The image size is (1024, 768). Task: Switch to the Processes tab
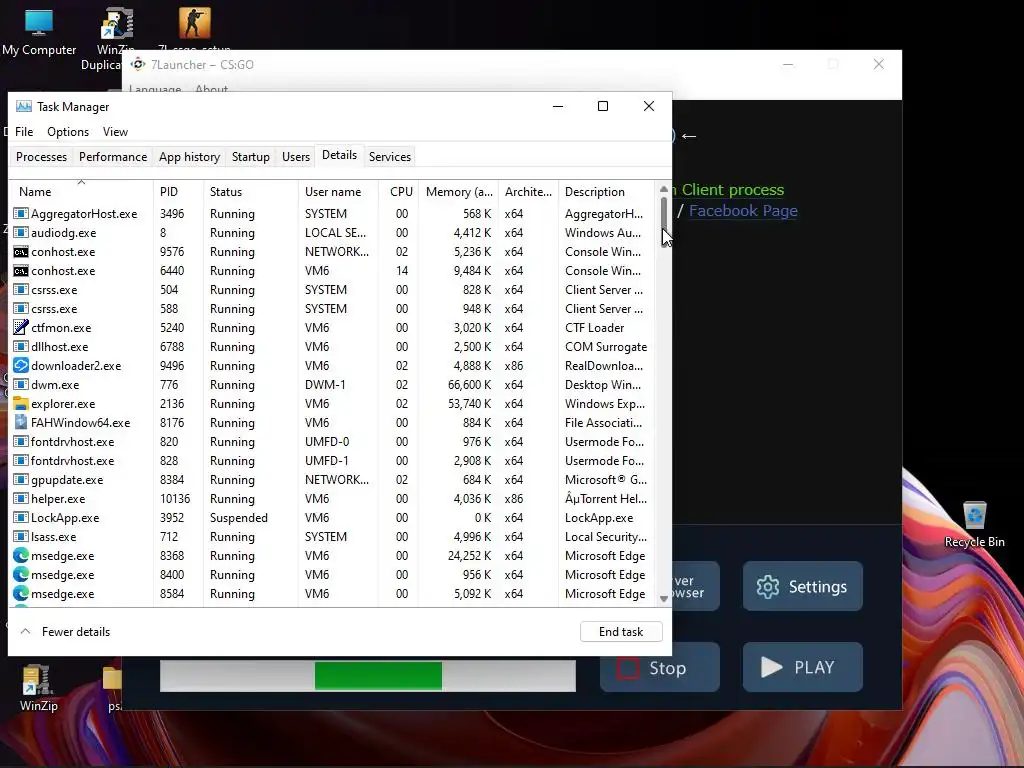pos(41,157)
